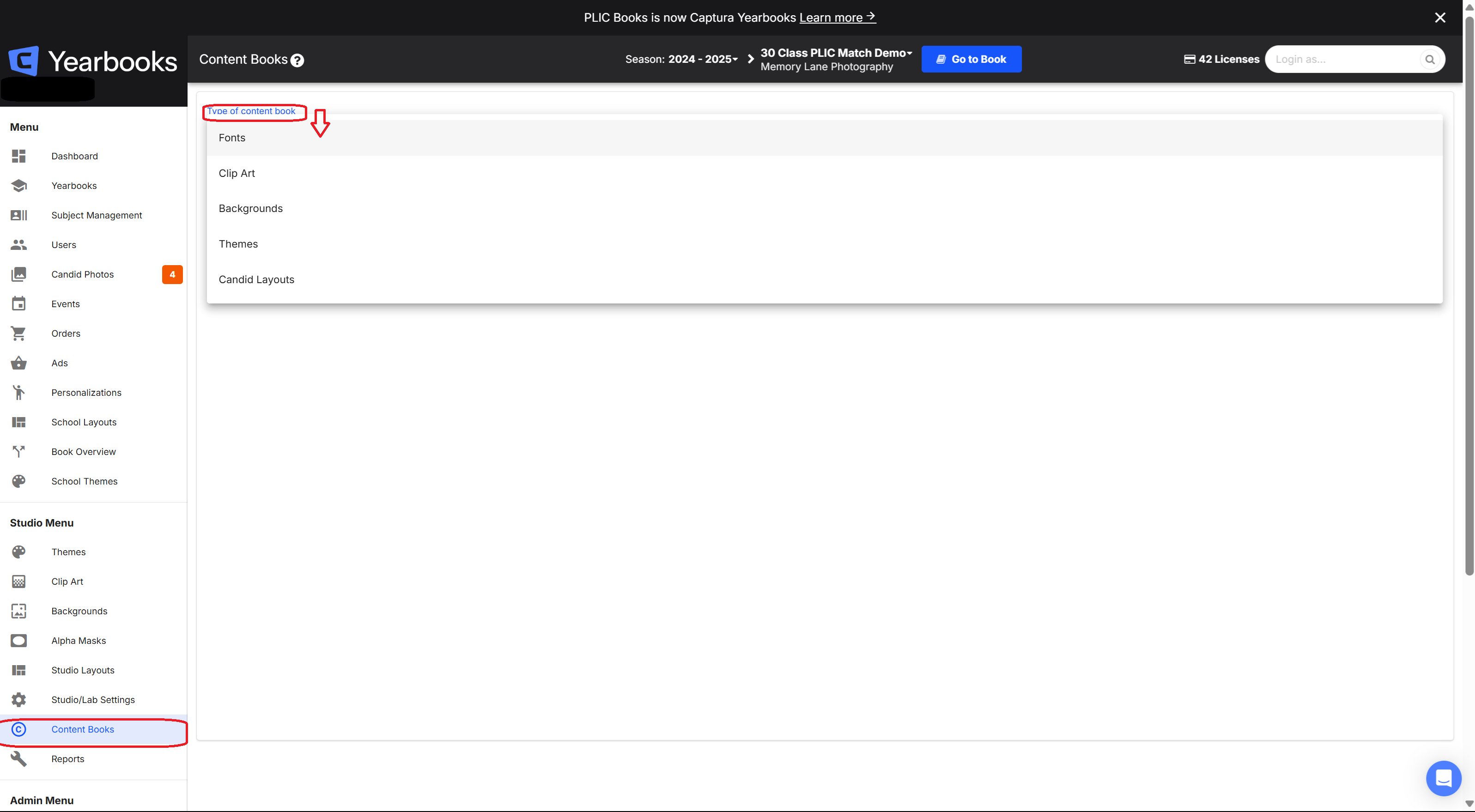Open the chat support bubble
Viewport: 1475px width, 812px height.
point(1444,778)
